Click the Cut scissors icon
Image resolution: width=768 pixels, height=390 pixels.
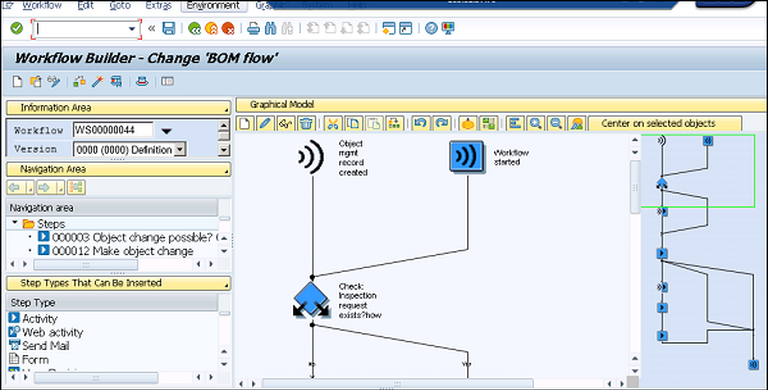click(x=333, y=123)
